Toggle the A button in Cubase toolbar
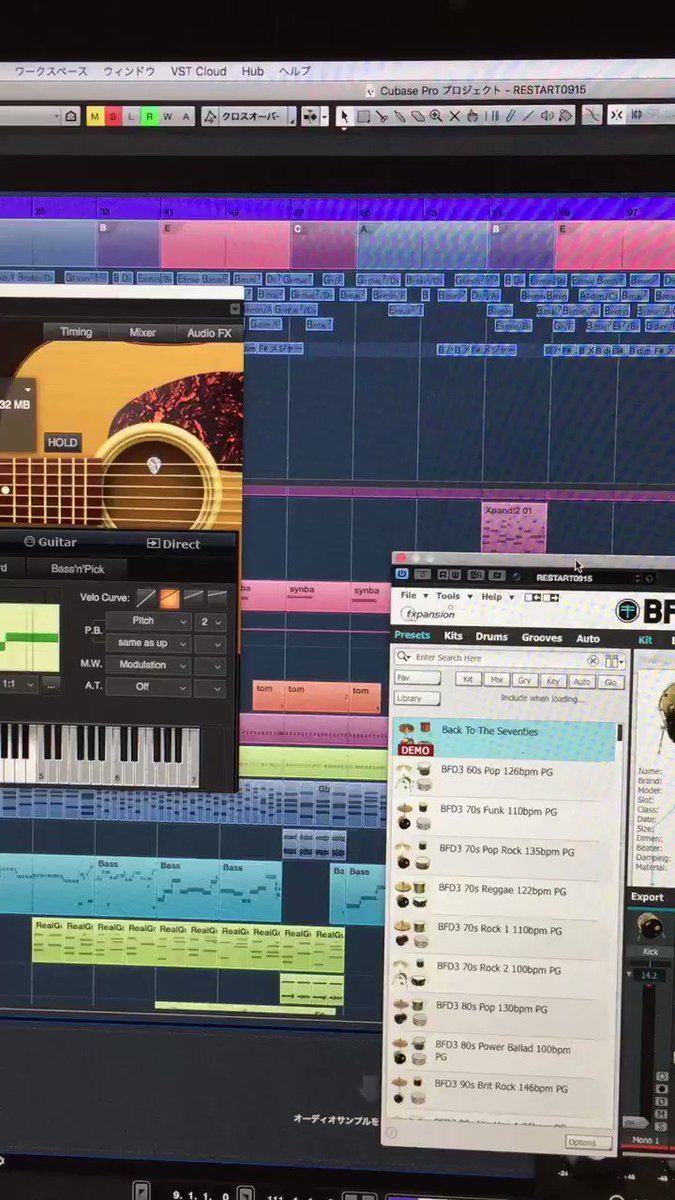This screenshot has height=1200, width=675. [x=186, y=116]
